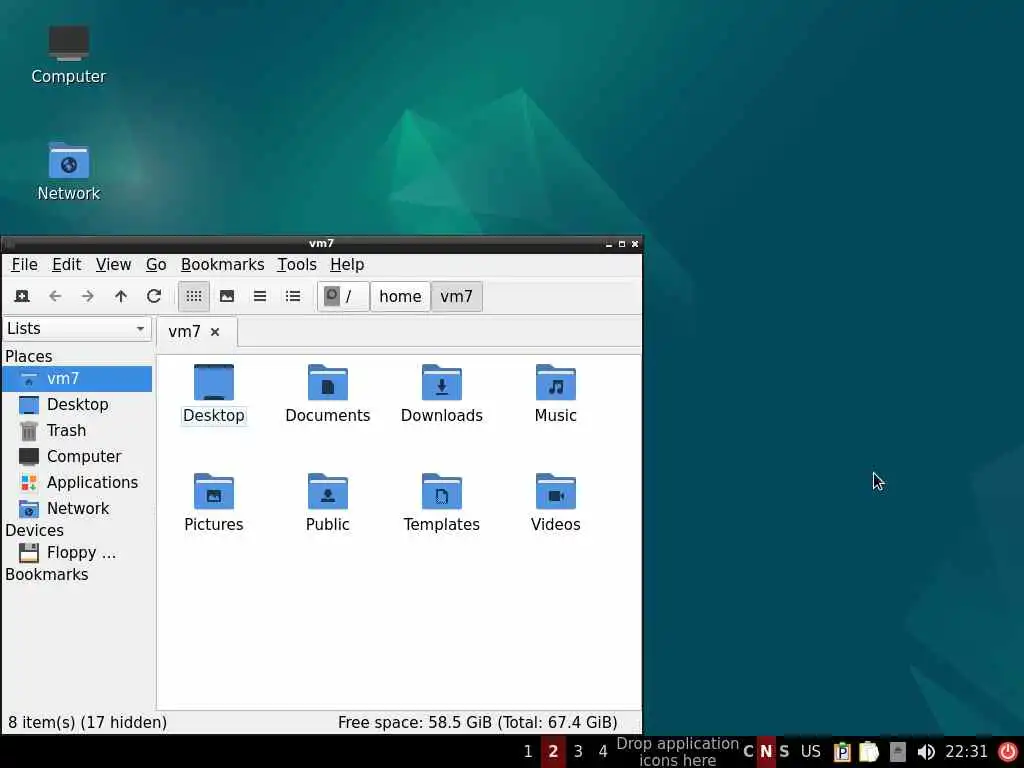Select the Videos folder icon
This screenshot has height=768, width=1024.
556,504
